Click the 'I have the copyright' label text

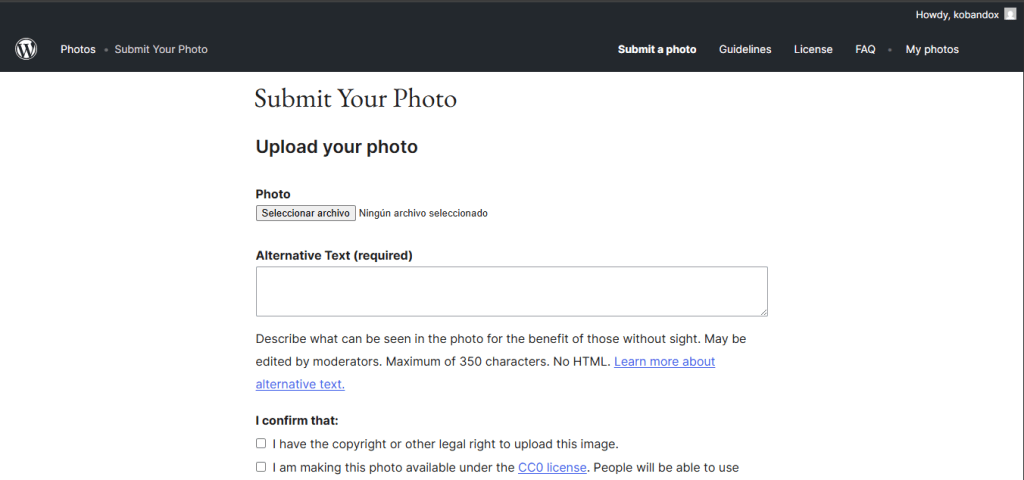[x=445, y=443]
